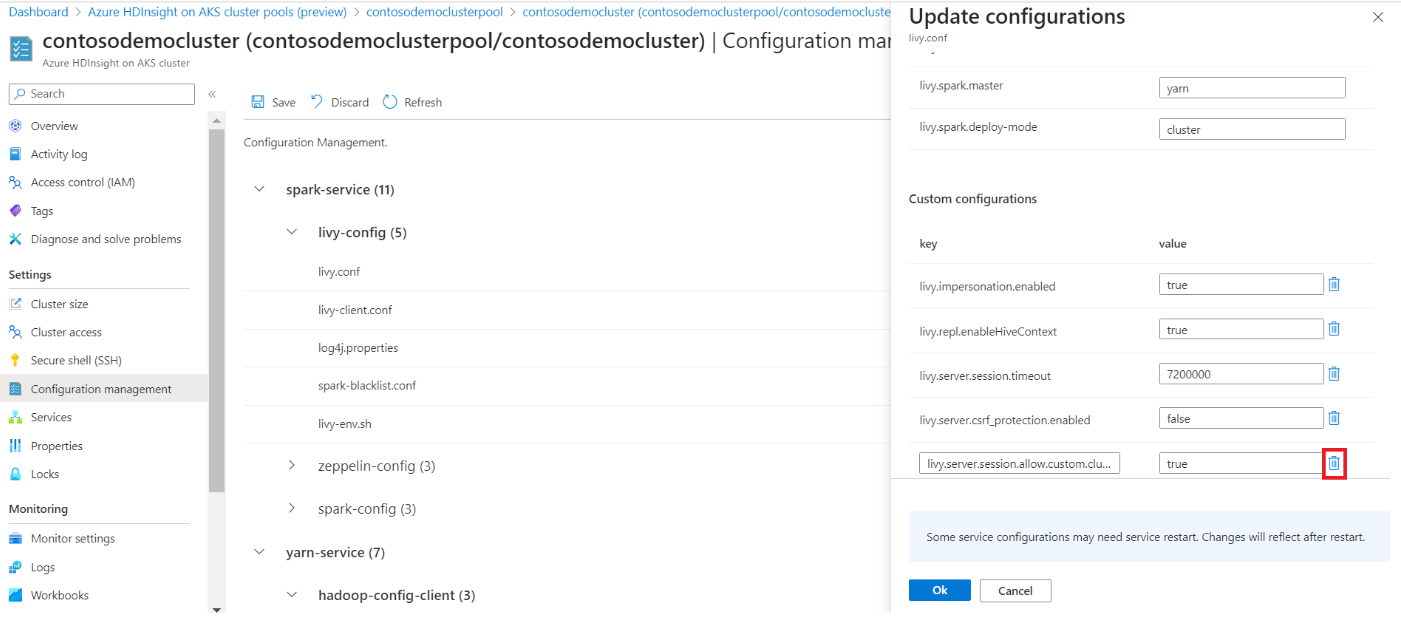Collapse the livy-config (5) group
The width and height of the screenshot is (1401, 621).
pyautogui.click(x=292, y=232)
